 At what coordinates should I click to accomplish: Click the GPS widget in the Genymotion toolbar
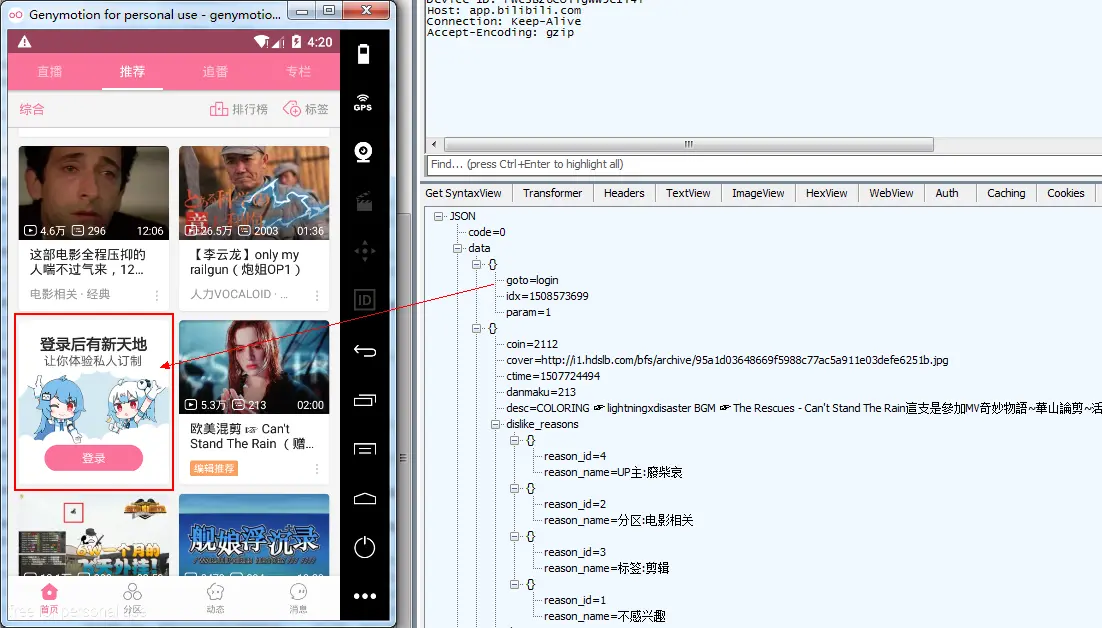[x=364, y=100]
